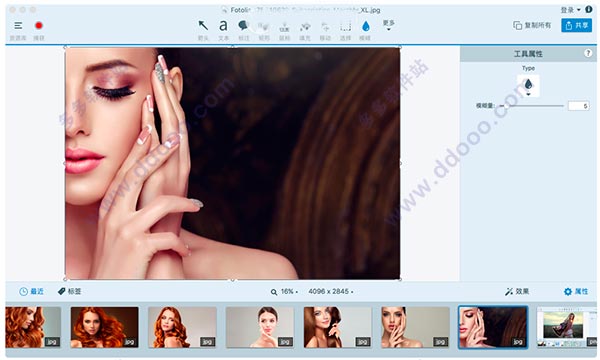This screenshot has height=360, width=600.
Task: Select the stamp tool in the toolbar
Action: click(x=284, y=27)
